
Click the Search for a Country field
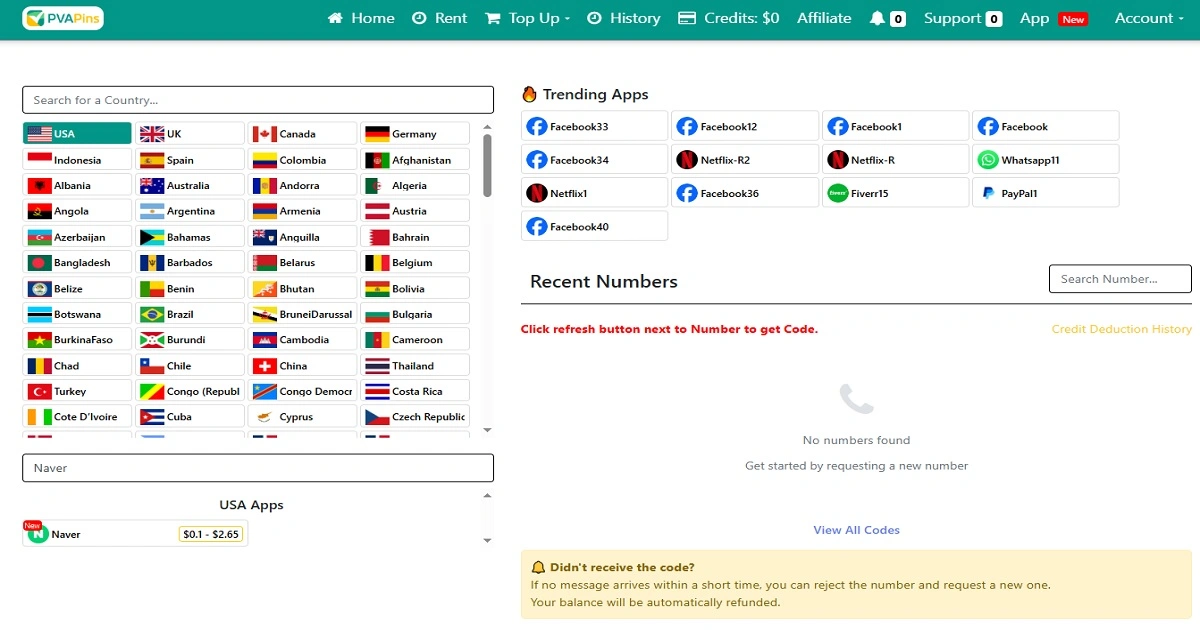point(258,100)
